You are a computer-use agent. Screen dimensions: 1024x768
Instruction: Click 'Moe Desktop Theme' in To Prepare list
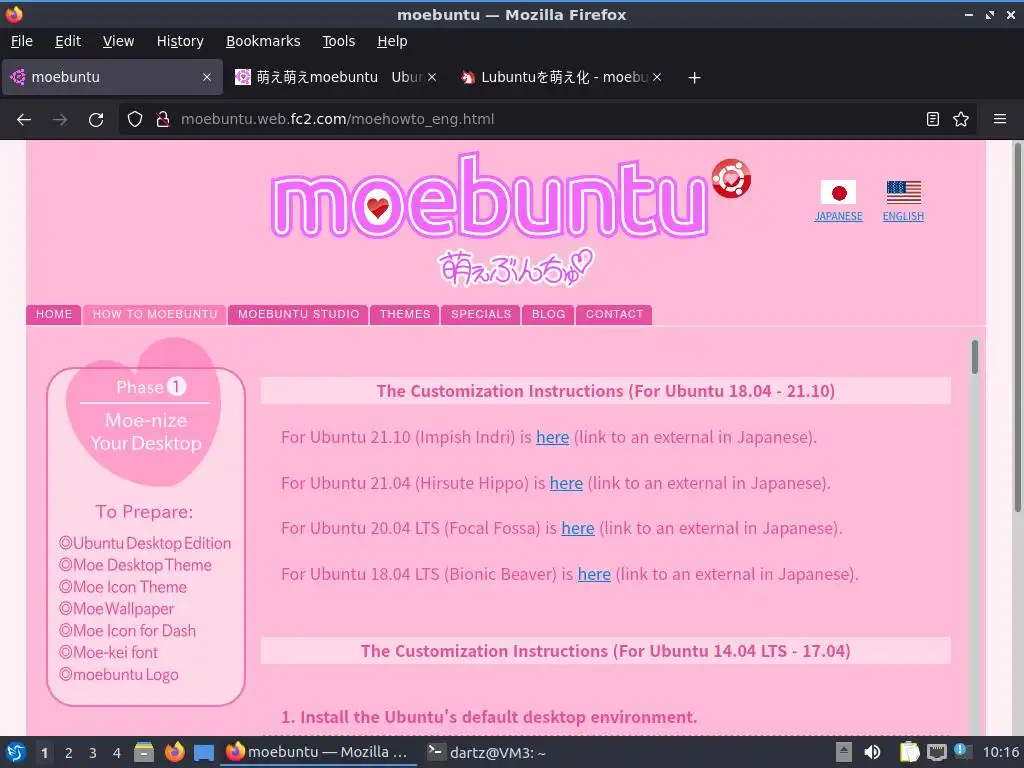pos(135,565)
